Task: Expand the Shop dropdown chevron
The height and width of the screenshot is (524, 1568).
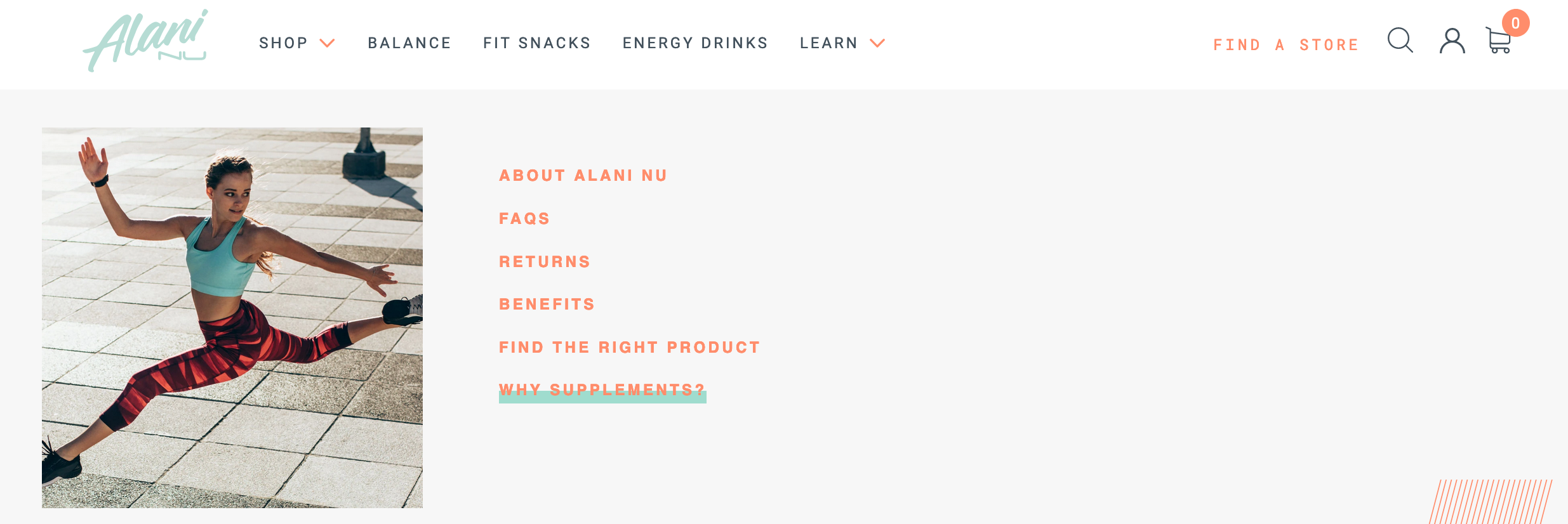Action: (327, 43)
